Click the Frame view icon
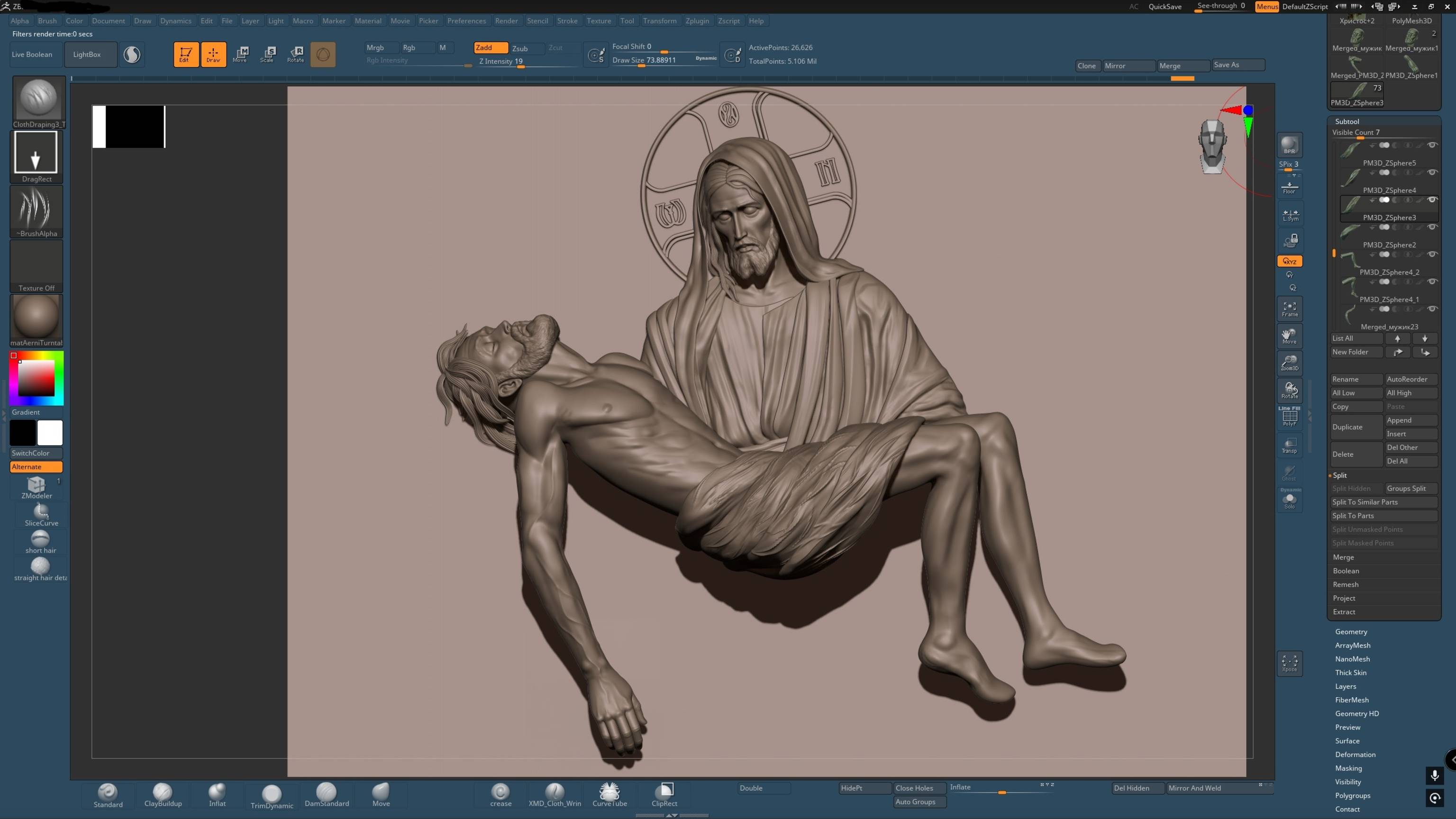Screen dimensions: 1456x819 coord(1289,309)
